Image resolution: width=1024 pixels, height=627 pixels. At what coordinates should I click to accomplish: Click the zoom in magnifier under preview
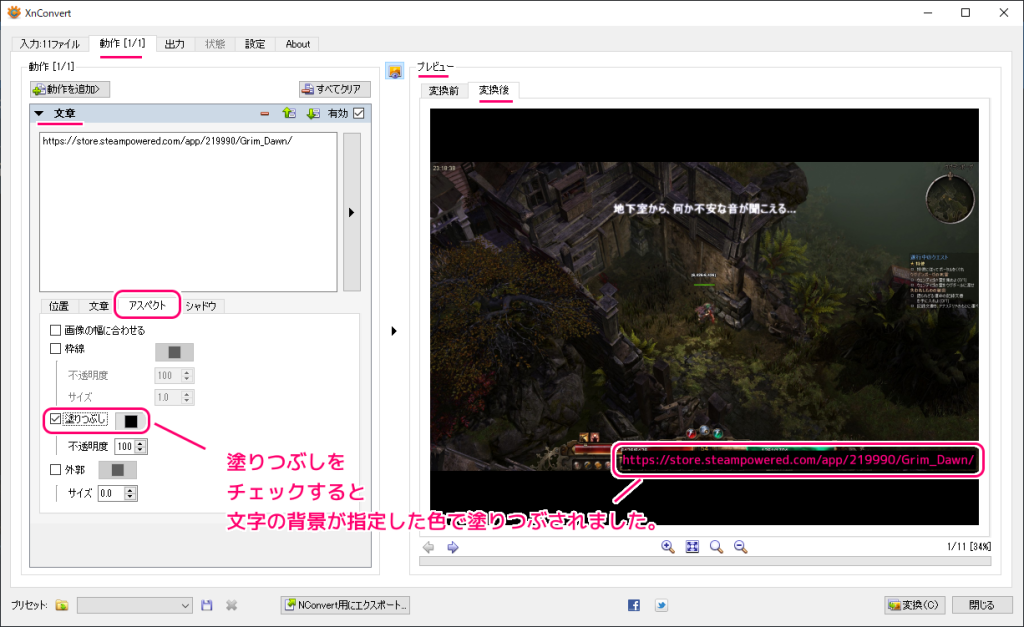(x=668, y=547)
